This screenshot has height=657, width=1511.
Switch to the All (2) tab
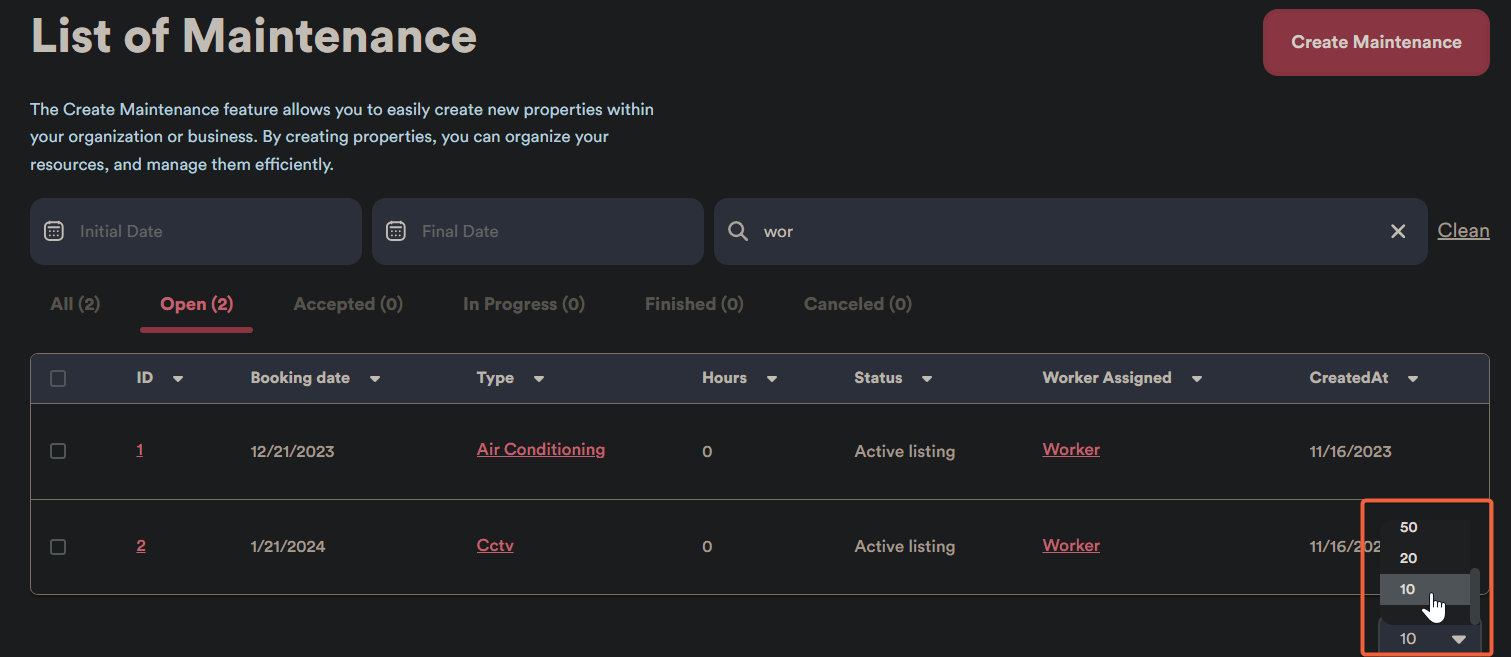click(x=75, y=304)
